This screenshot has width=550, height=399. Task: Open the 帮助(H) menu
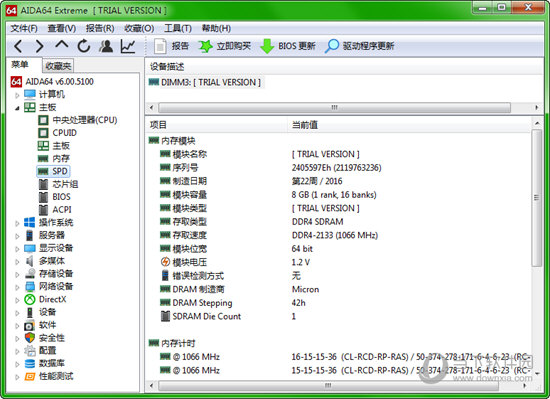pyautogui.click(x=216, y=28)
